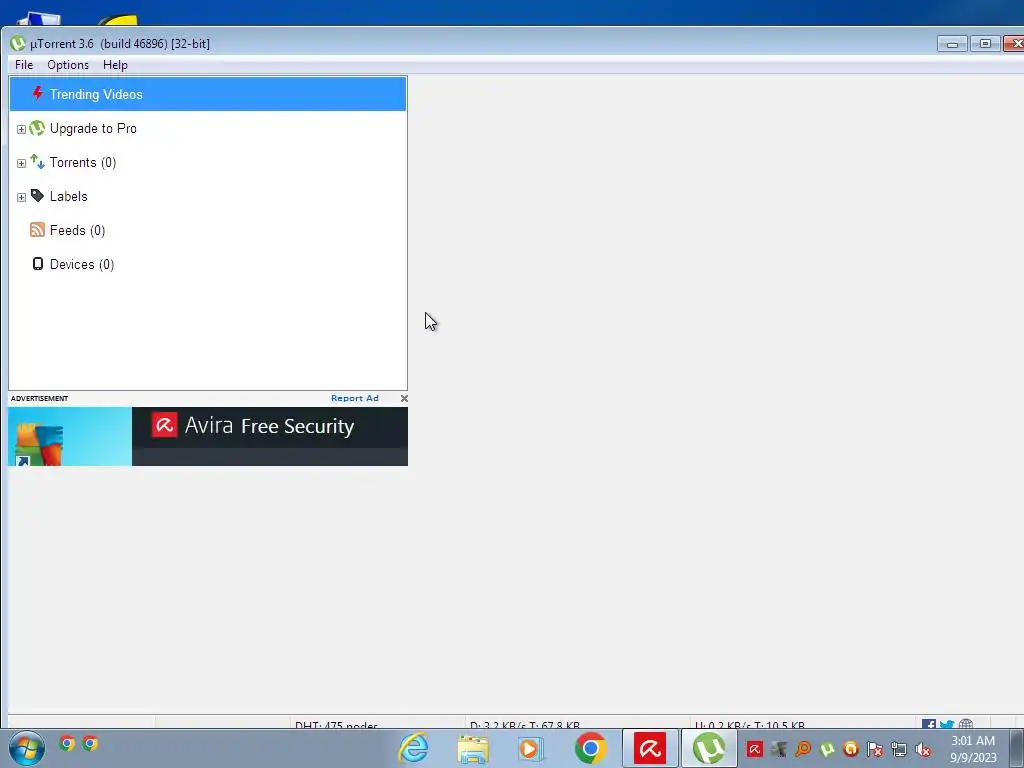This screenshot has height=768, width=1024.
Task: Click the Devices phone icon
Action: click(38, 264)
